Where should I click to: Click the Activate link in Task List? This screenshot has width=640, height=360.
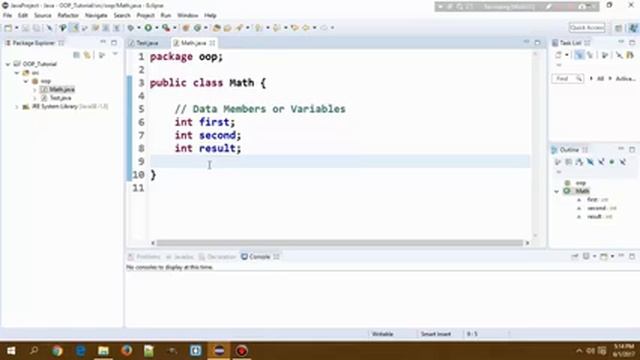click(625, 78)
